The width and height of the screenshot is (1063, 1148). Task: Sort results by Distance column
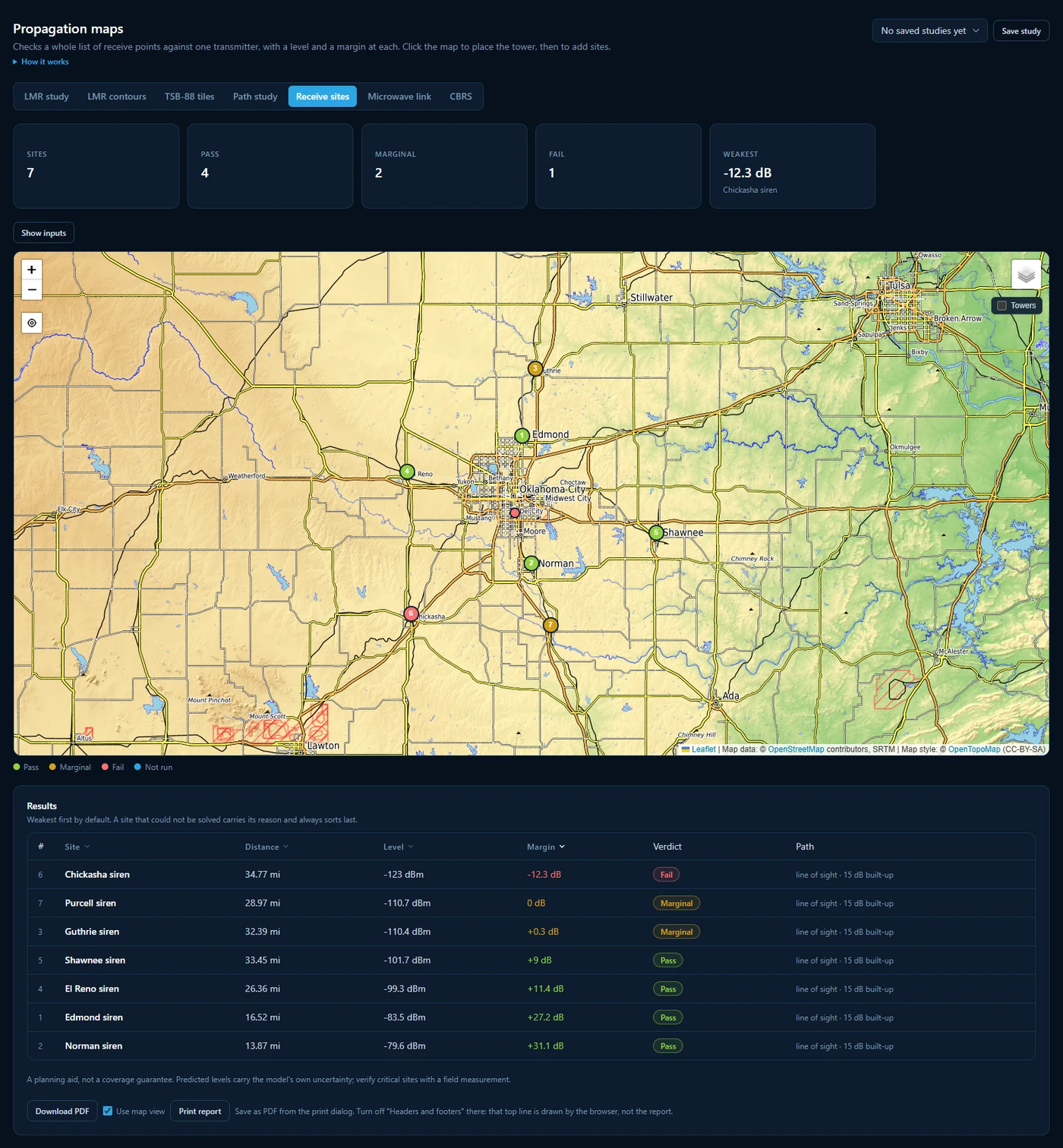[267, 847]
